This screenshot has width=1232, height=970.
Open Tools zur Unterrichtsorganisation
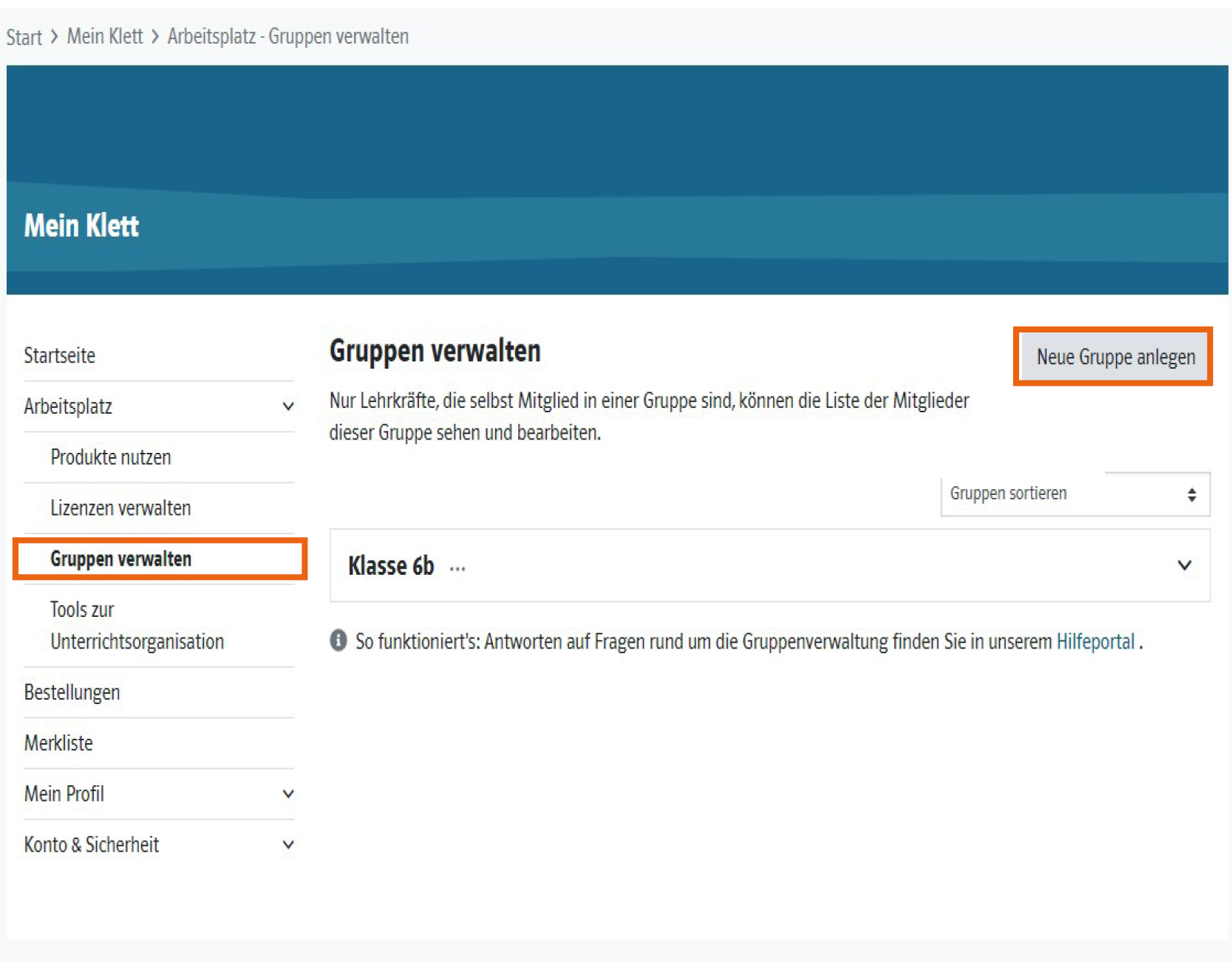click(x=137, y=626)
